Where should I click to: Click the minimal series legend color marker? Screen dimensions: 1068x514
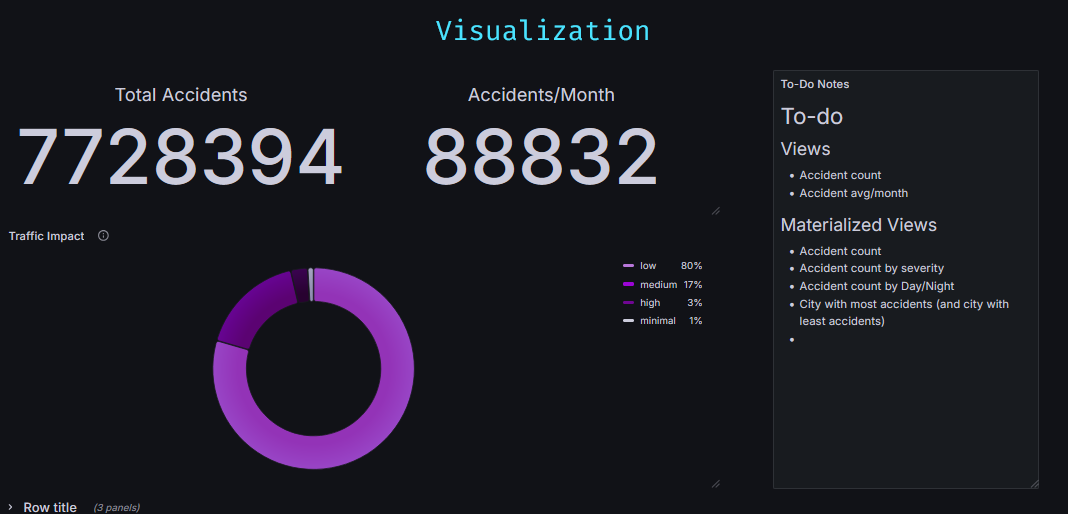coord(628,321)
